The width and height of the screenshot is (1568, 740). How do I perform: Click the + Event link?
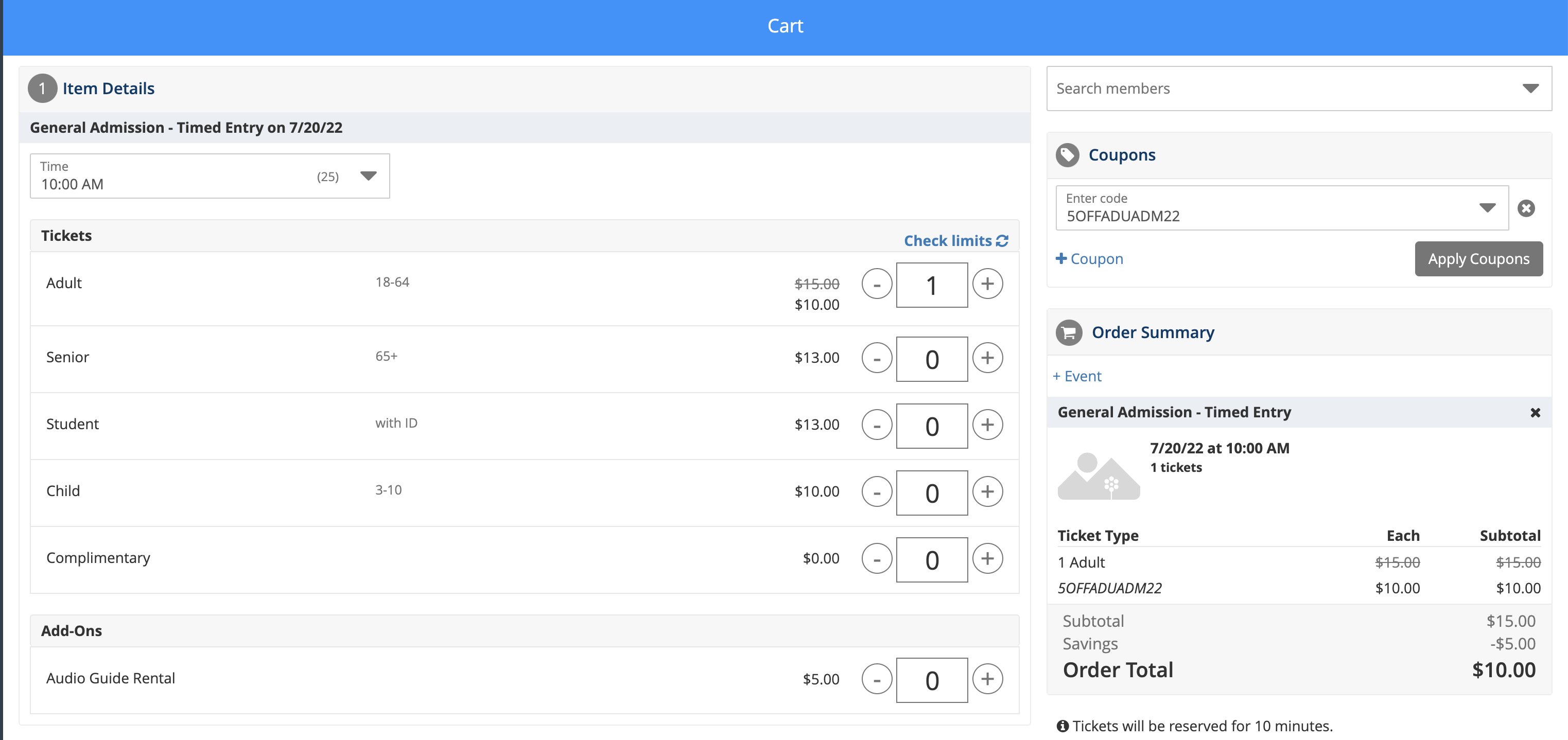[1077, 377]
